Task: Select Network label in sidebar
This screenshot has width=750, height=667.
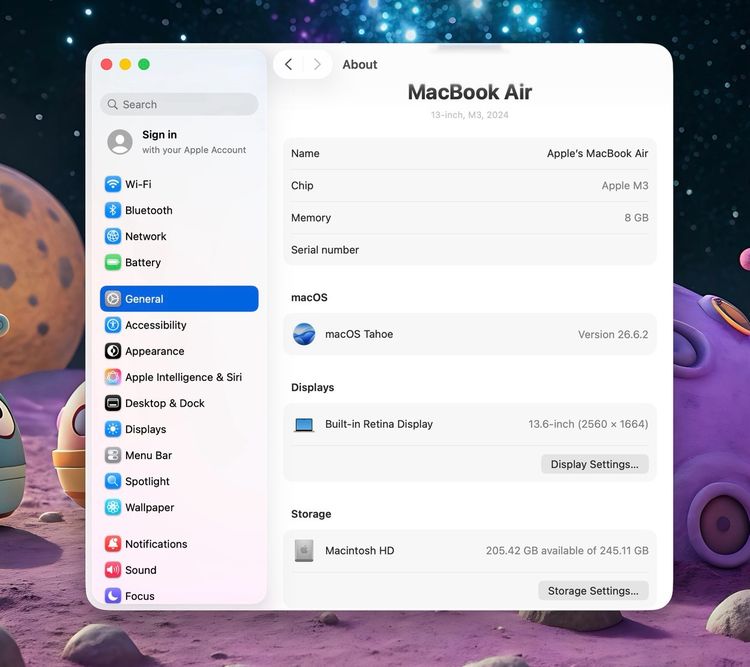Action: (x=146, y=236)
